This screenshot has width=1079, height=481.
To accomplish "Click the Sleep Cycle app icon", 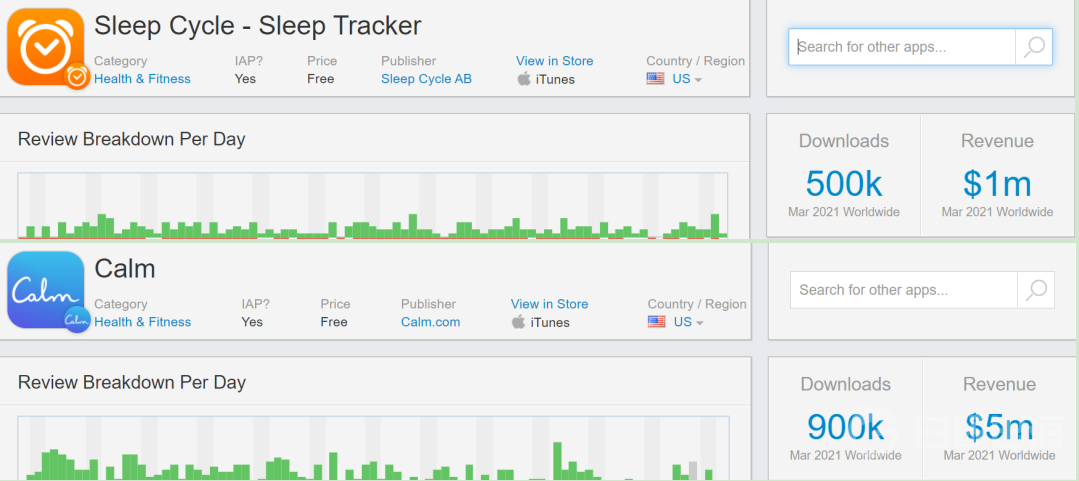I will pyautogui.click(x=45, y=46).
